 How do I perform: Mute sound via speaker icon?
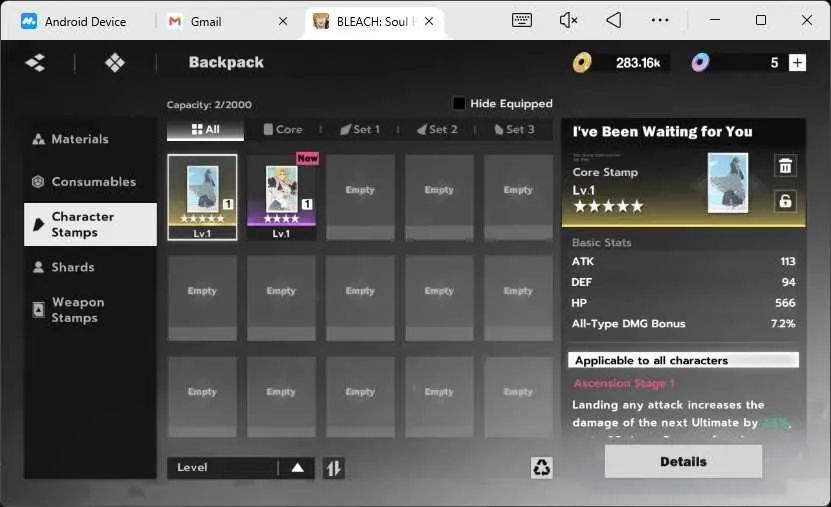coord(568,20)
